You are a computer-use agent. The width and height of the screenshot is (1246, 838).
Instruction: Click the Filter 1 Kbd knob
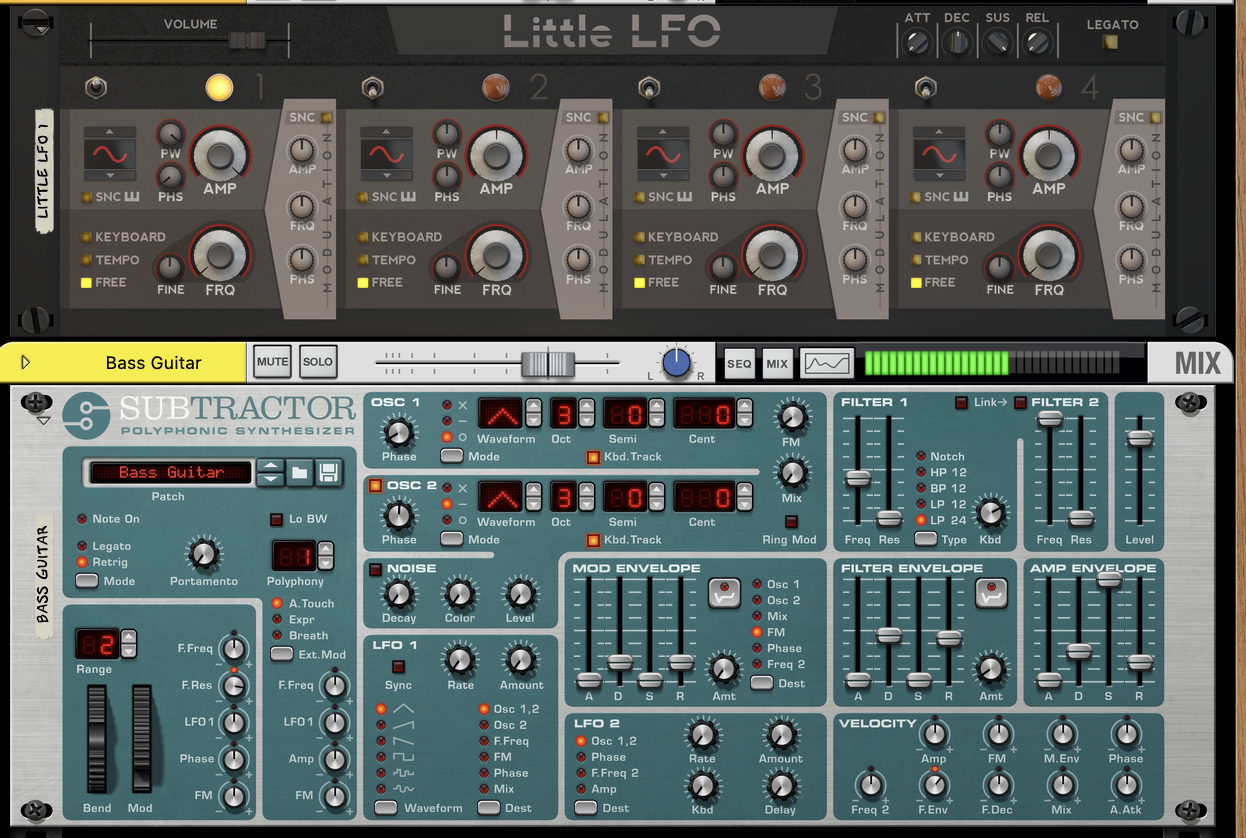[x=989, y=513]
